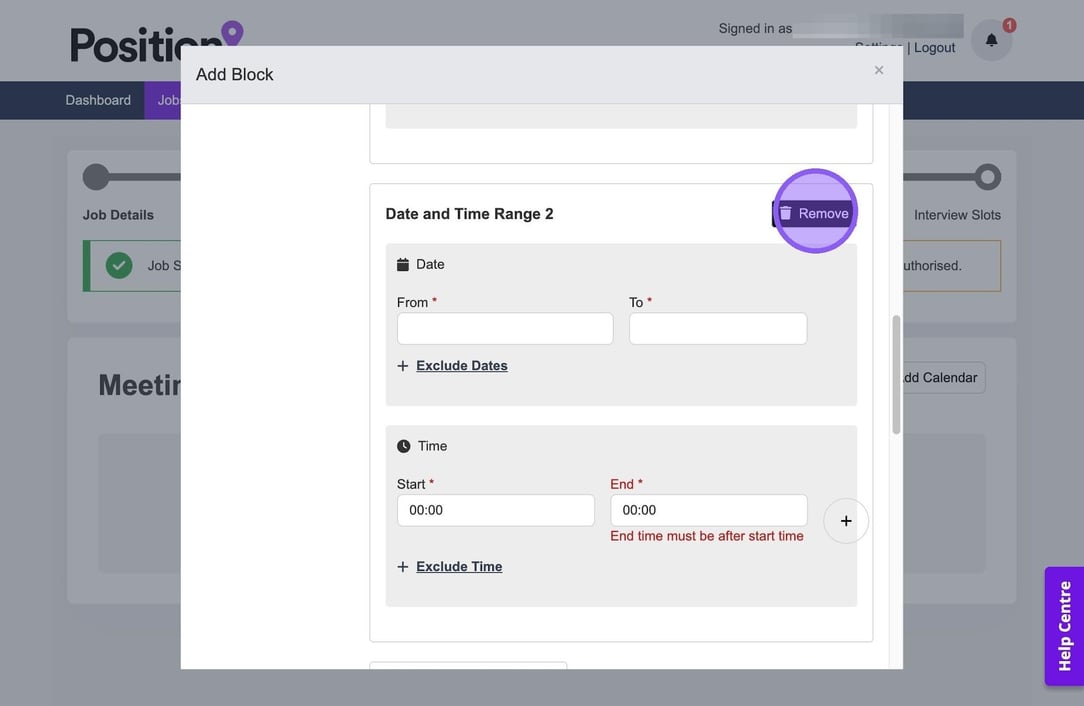Open the End time field
Screen dimensions: 1084x706
708,510
